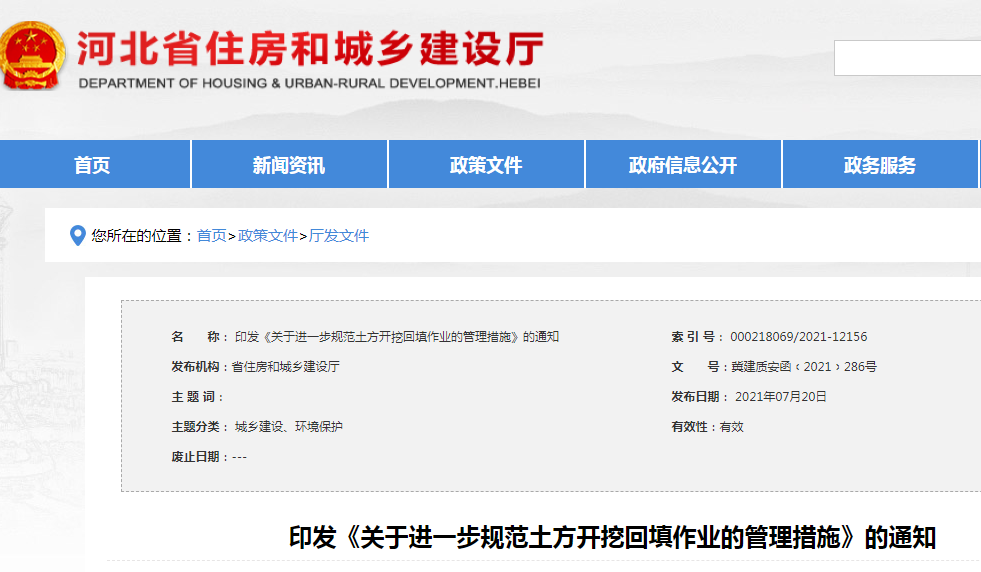The height and width of the screenshot is (572, 981).
Task: Open the 政府信息公开 navigation tab
Action: 683,165
